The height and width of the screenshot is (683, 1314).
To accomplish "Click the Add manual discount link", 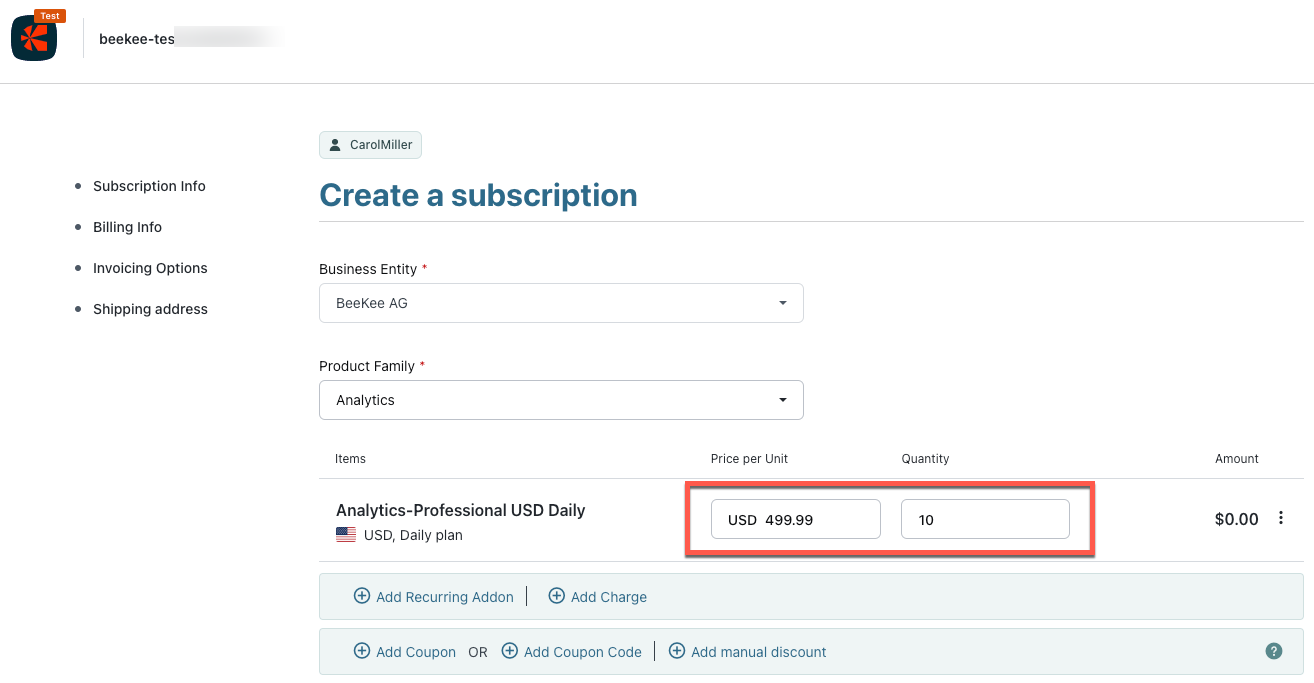I will 758,652.
